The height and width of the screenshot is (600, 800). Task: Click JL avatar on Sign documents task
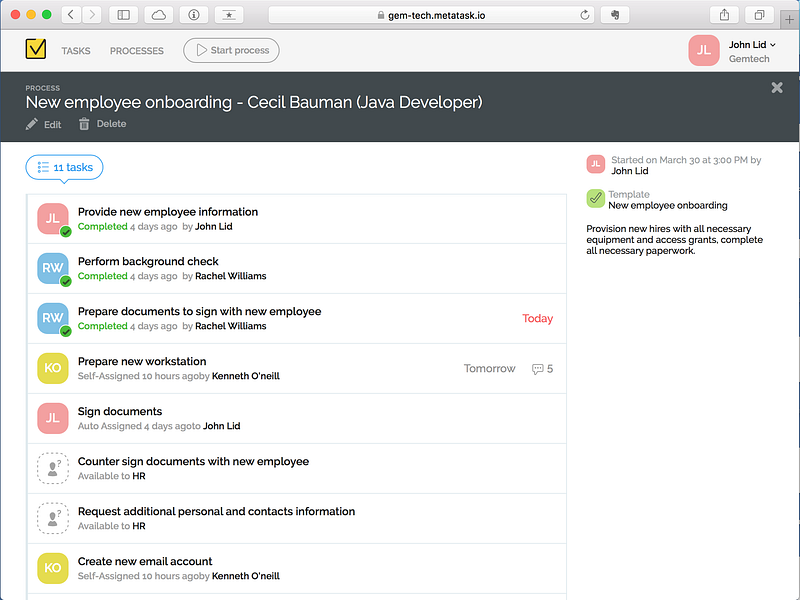pyautogui.click(x=53, y=418)
